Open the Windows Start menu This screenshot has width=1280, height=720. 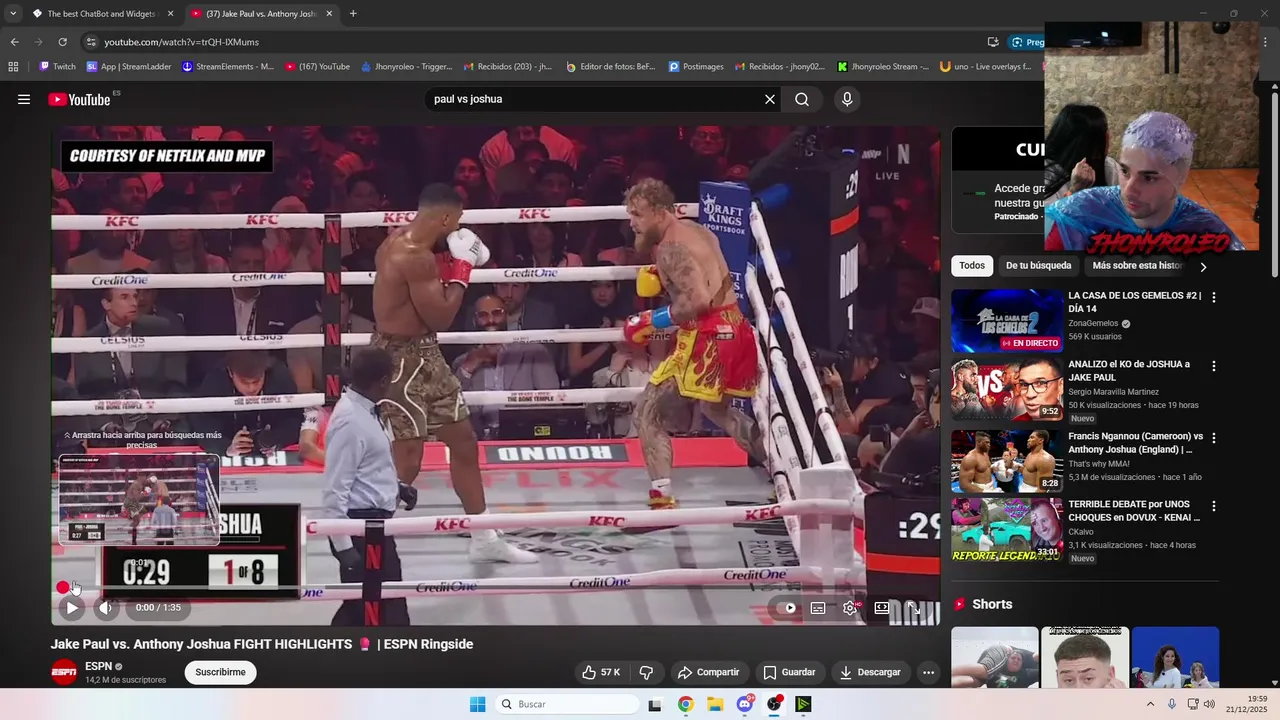click(478, 704)
